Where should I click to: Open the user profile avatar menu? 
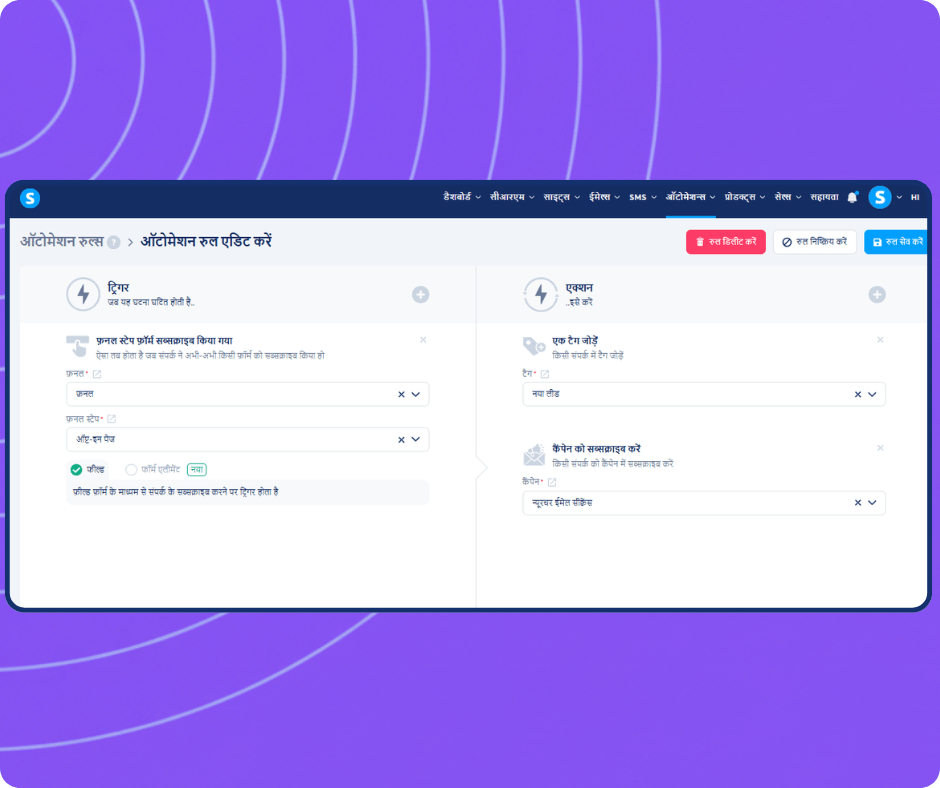[879, 197]
